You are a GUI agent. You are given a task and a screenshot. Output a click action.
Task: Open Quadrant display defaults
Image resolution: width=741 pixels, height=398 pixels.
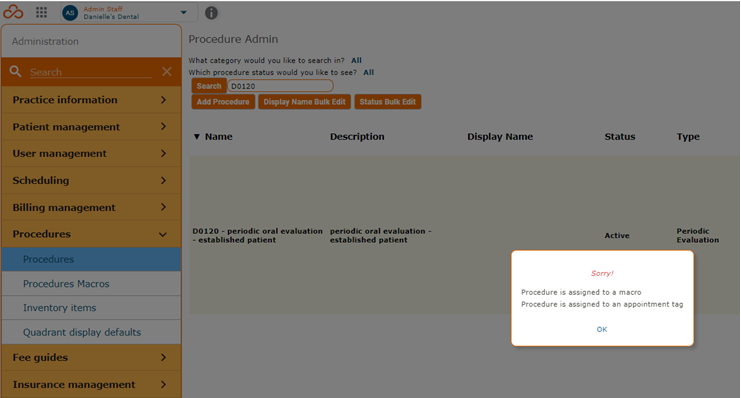coord(91,332)
